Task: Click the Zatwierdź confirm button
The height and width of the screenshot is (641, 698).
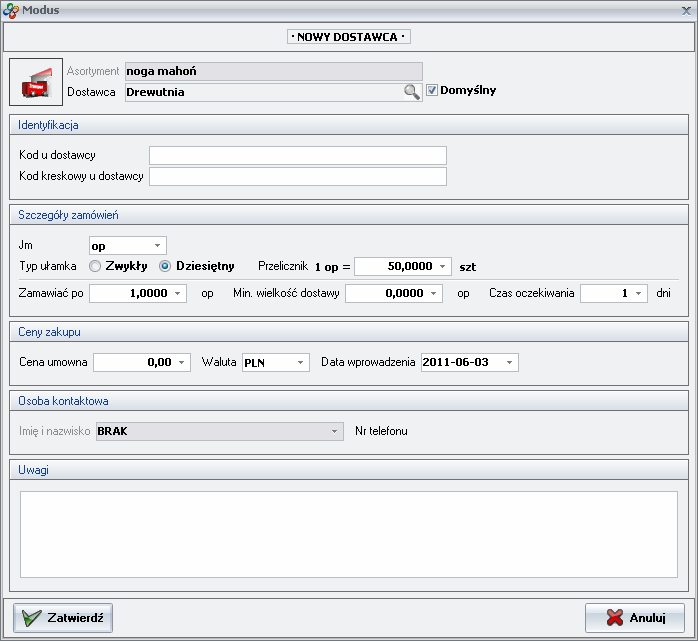Action: click(x=63, y=618)
